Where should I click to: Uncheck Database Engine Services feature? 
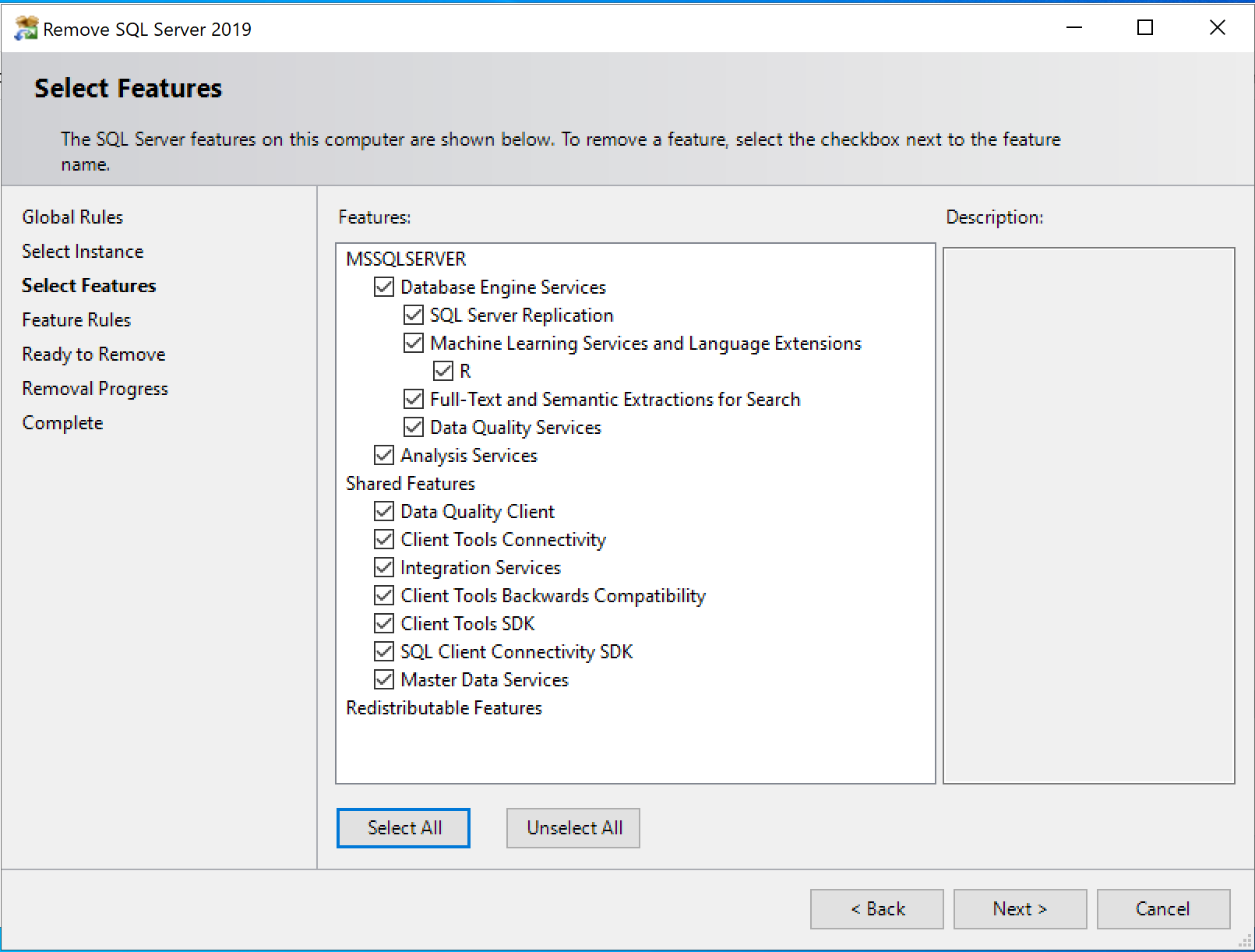(383, 287)
